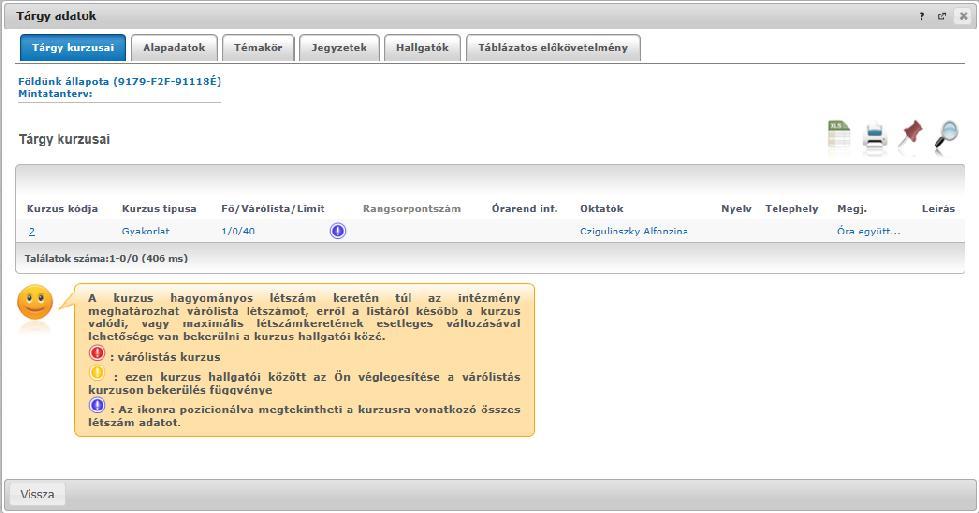This screenshot has height=513, width=979.
Task: Open the Témakör tab
Action: tap(258, 47)
